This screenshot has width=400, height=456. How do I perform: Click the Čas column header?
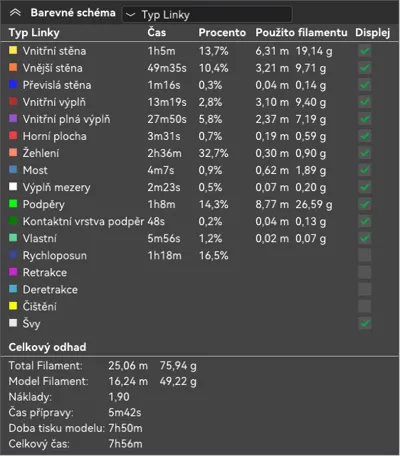point(157,32)
